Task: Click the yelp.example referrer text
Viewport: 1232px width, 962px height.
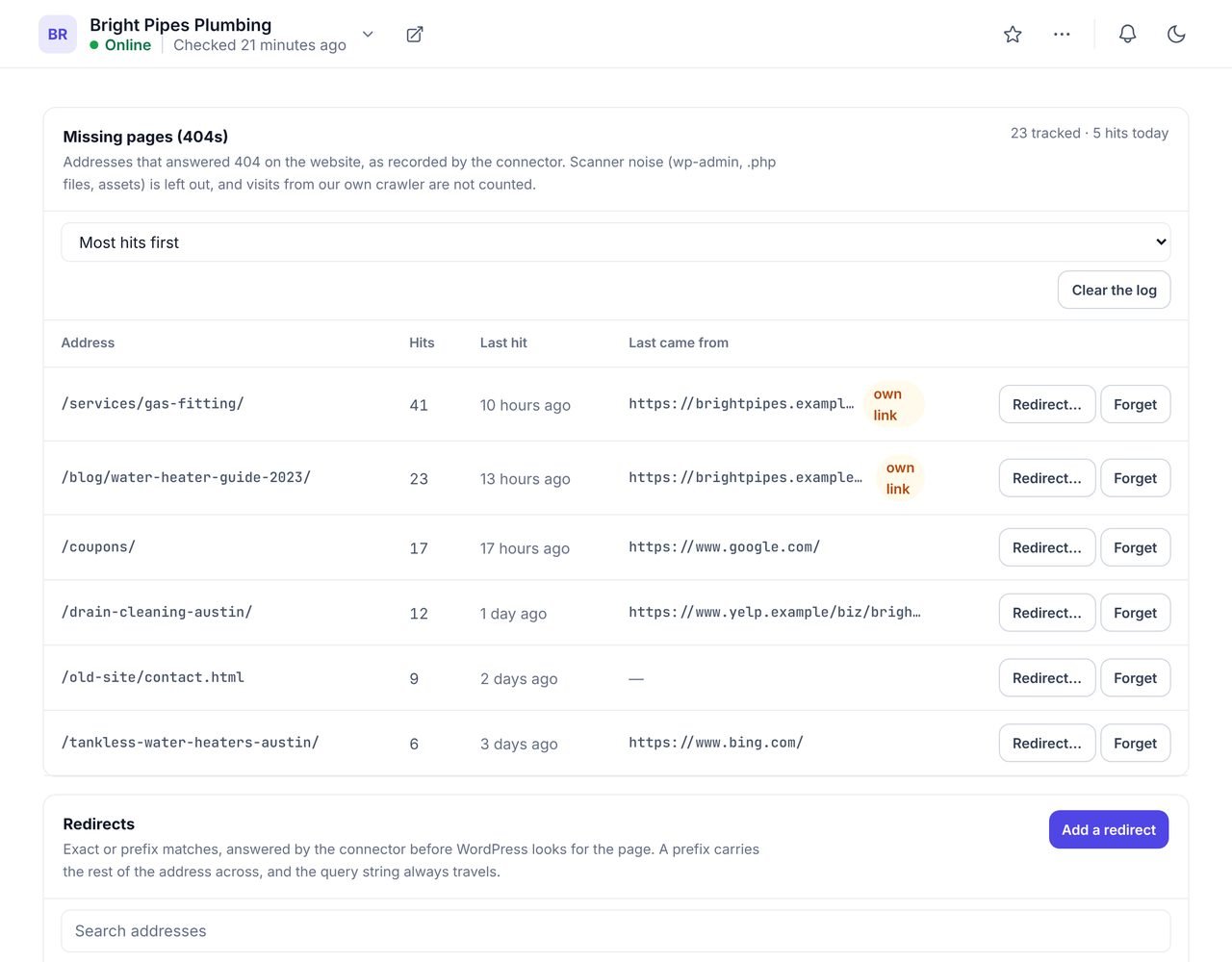Action: 775,613
